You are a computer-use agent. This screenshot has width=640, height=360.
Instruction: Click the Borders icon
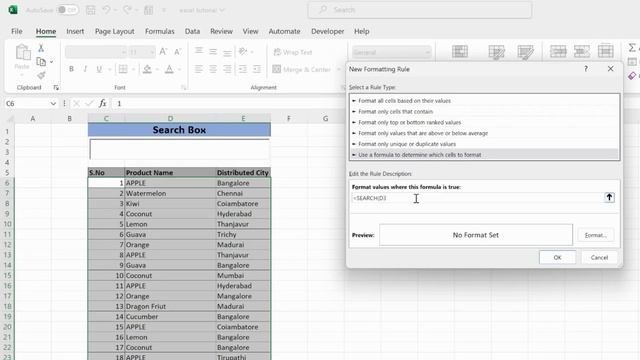pos(123,69)
